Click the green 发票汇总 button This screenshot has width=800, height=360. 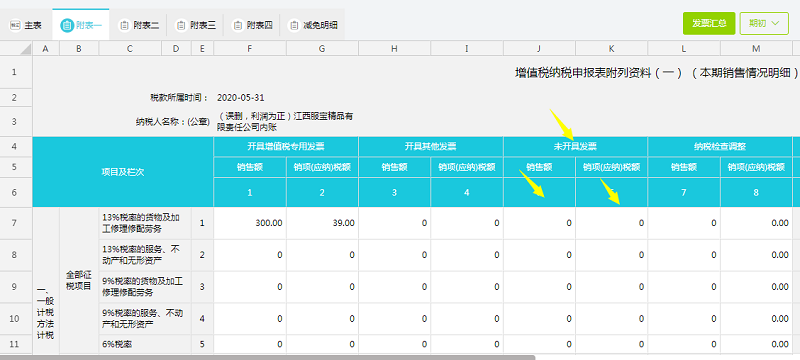click(709, 23)
